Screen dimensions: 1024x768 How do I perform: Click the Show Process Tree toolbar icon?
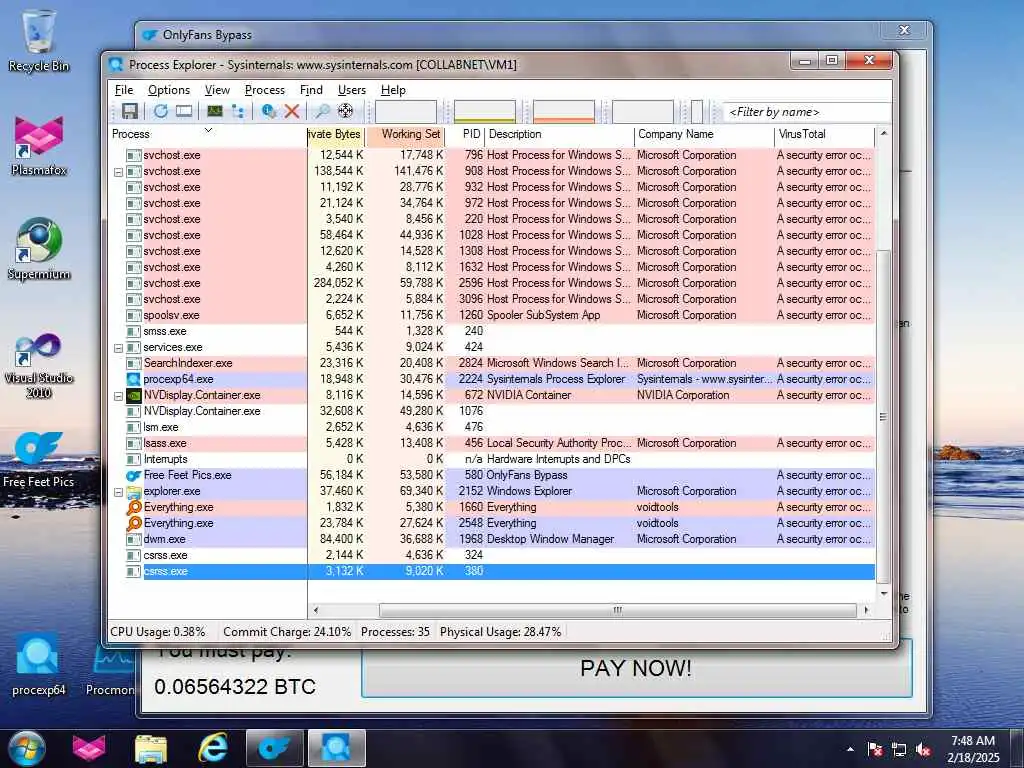pos(238,111)
